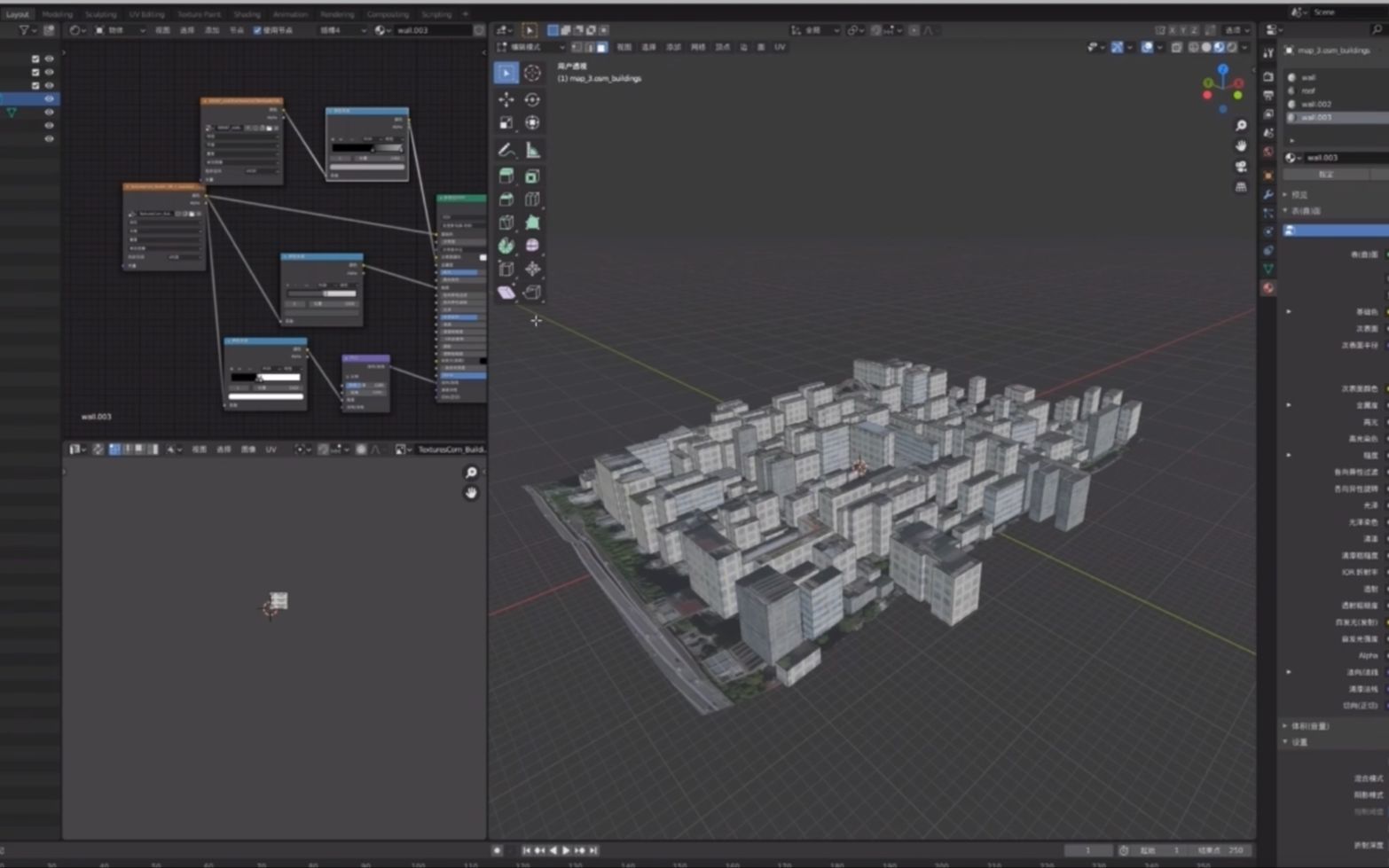Select the Move tool in viewport toolbar

pos(504,98)
